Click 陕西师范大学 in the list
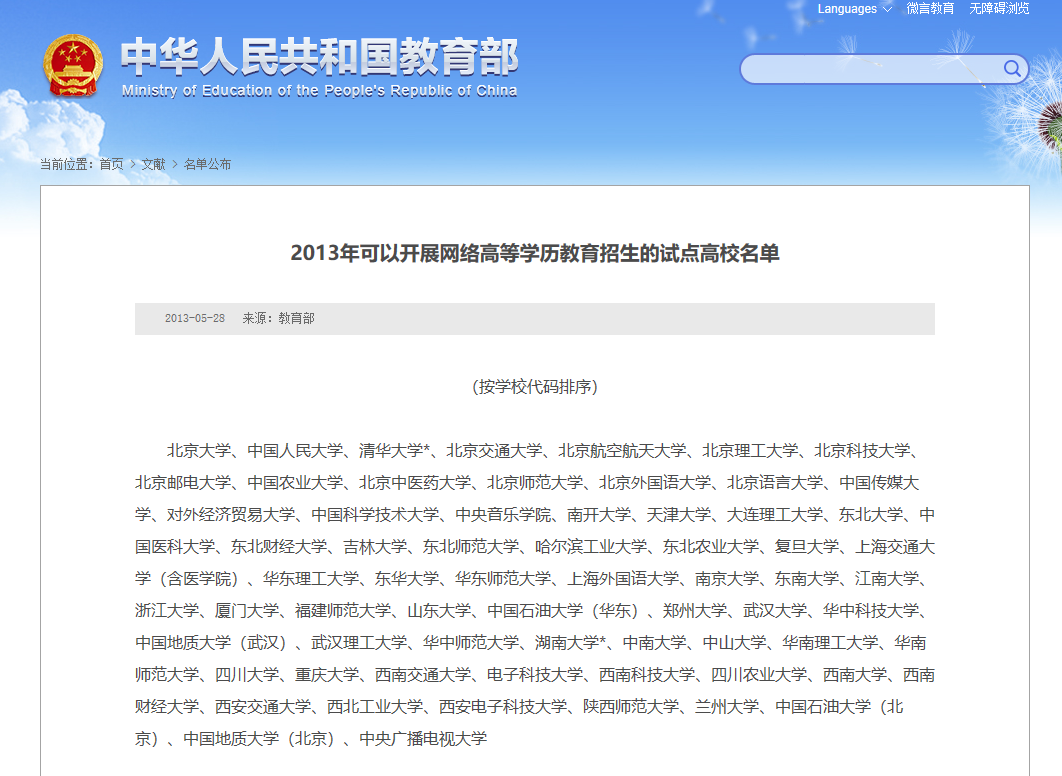The width and height of the screenshot is (1062, 776). coord(631,707)
